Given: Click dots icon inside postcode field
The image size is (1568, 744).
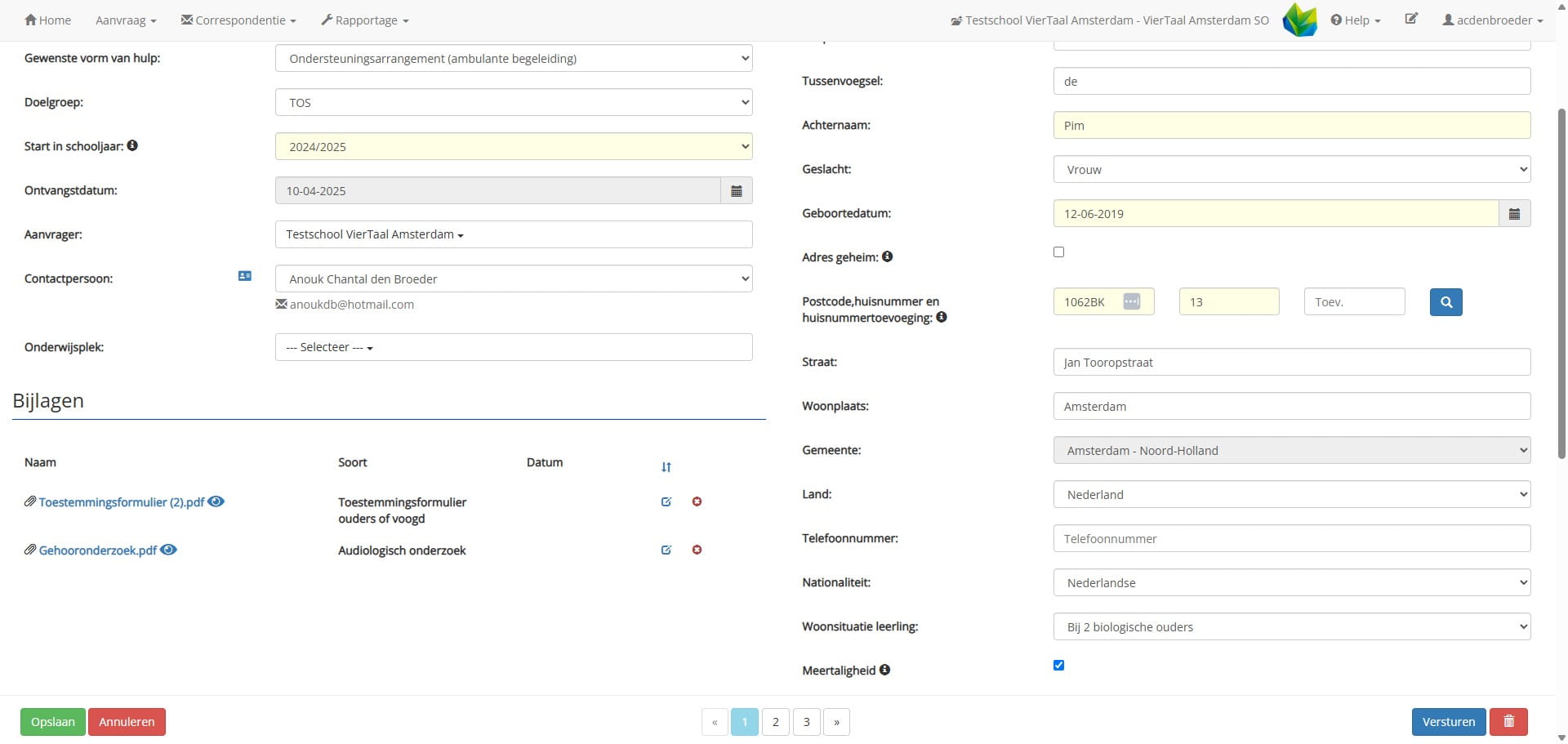Looking at the screenshot, I should click(1131, 301).
